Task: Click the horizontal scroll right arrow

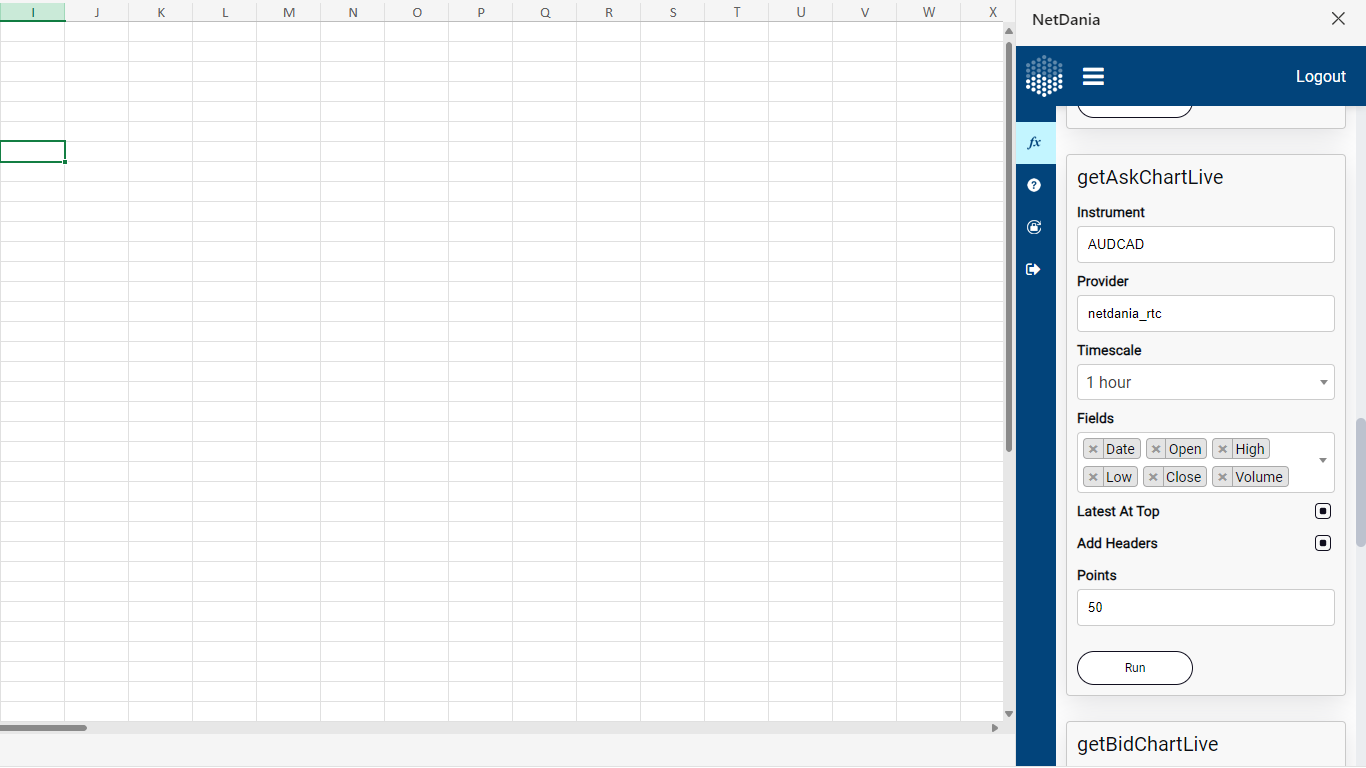Action: coord(995,728)
